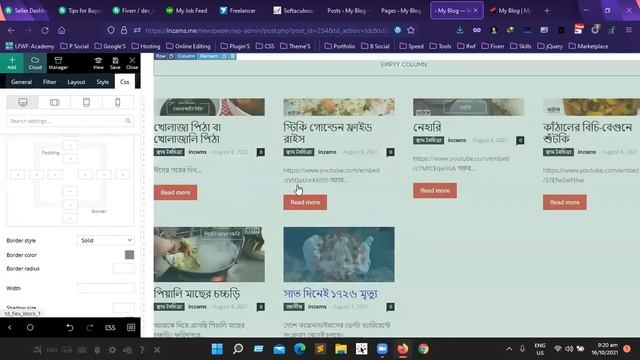Image resolution: width=640 pixels, height=360 pixels.
Task: Open the Border color swatch
Action: (x=129, y=255)
